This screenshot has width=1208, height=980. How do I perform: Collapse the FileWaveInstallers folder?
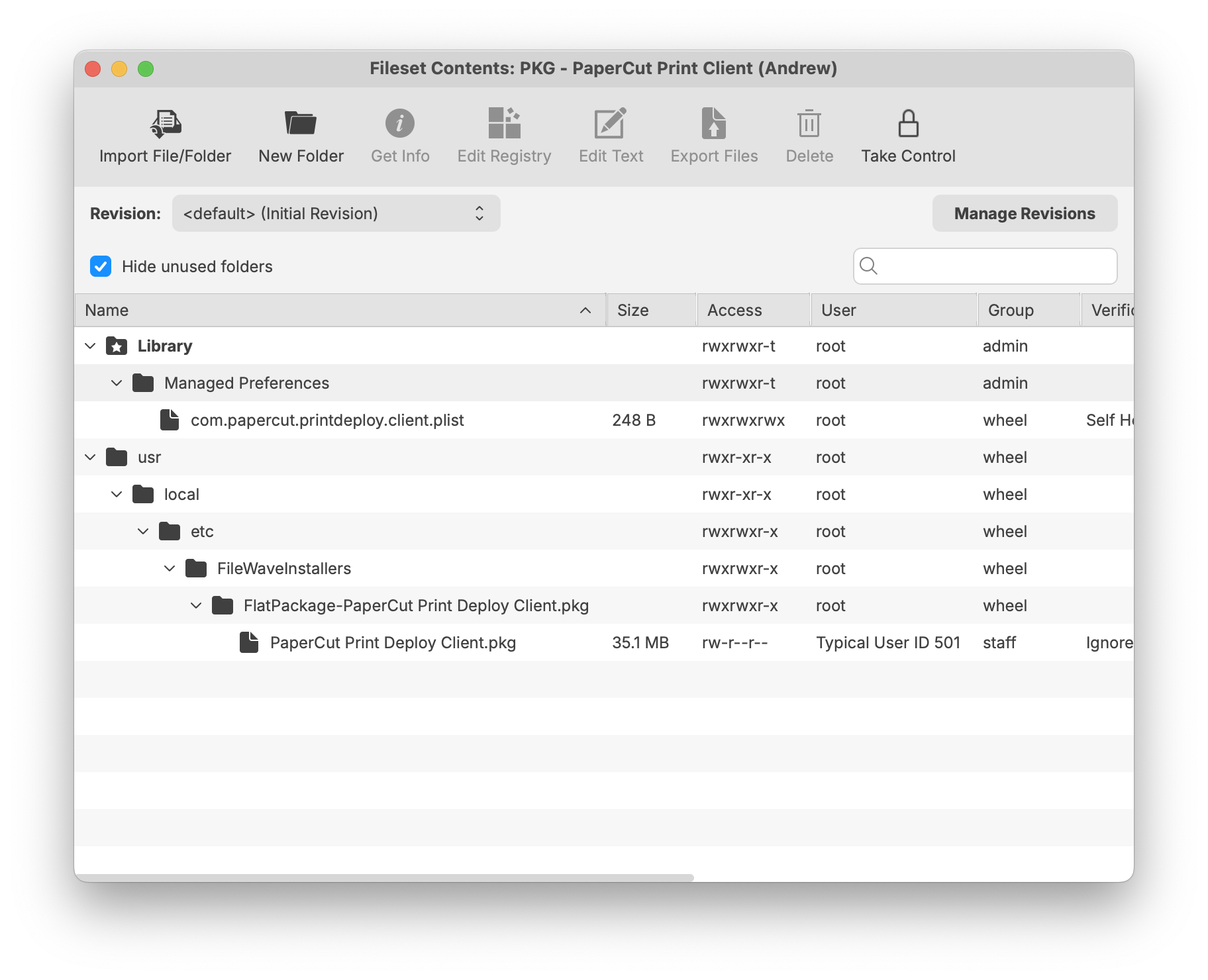(170, 568)
